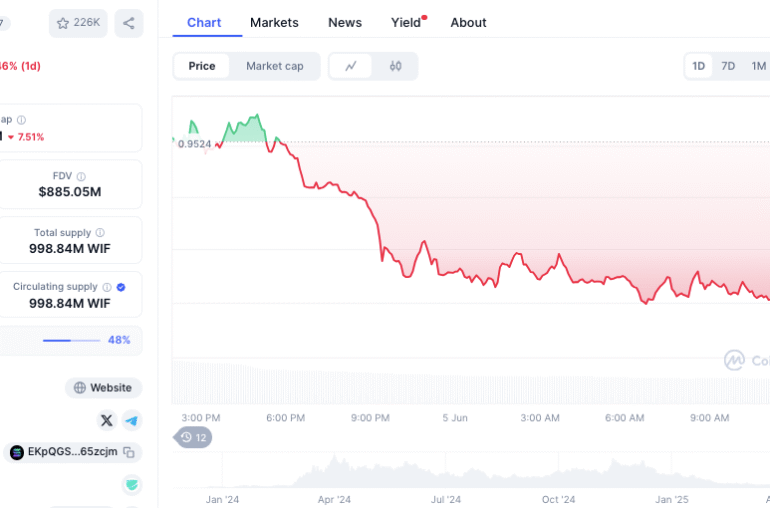The image size is (770, 508).
Task: Switch to the Chart tab
Action: [204, 23]
